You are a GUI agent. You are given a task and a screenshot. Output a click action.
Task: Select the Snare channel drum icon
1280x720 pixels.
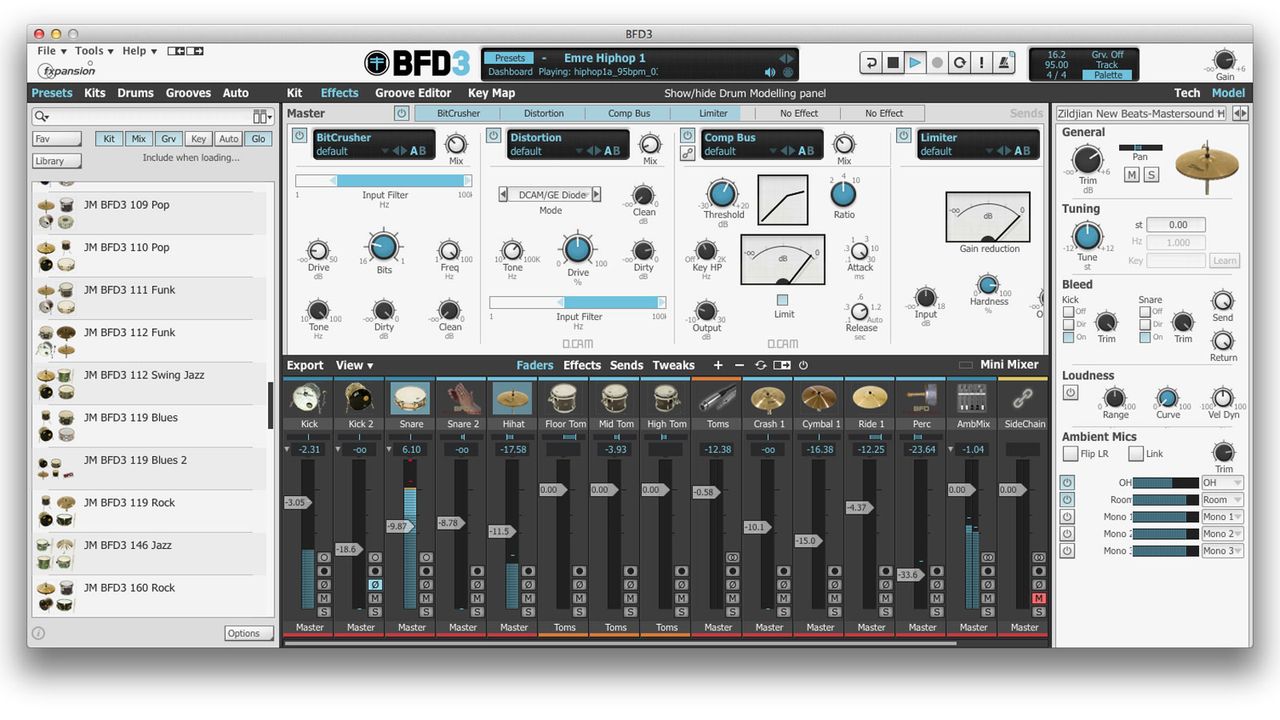point(411,398)
